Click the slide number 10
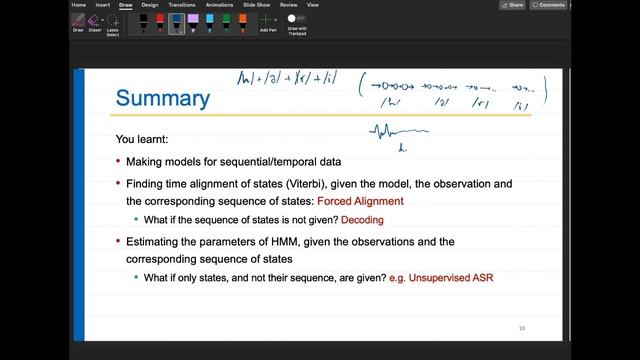Image resolution: width=640 pixels, height=360 pixels. tap(522, 328)
